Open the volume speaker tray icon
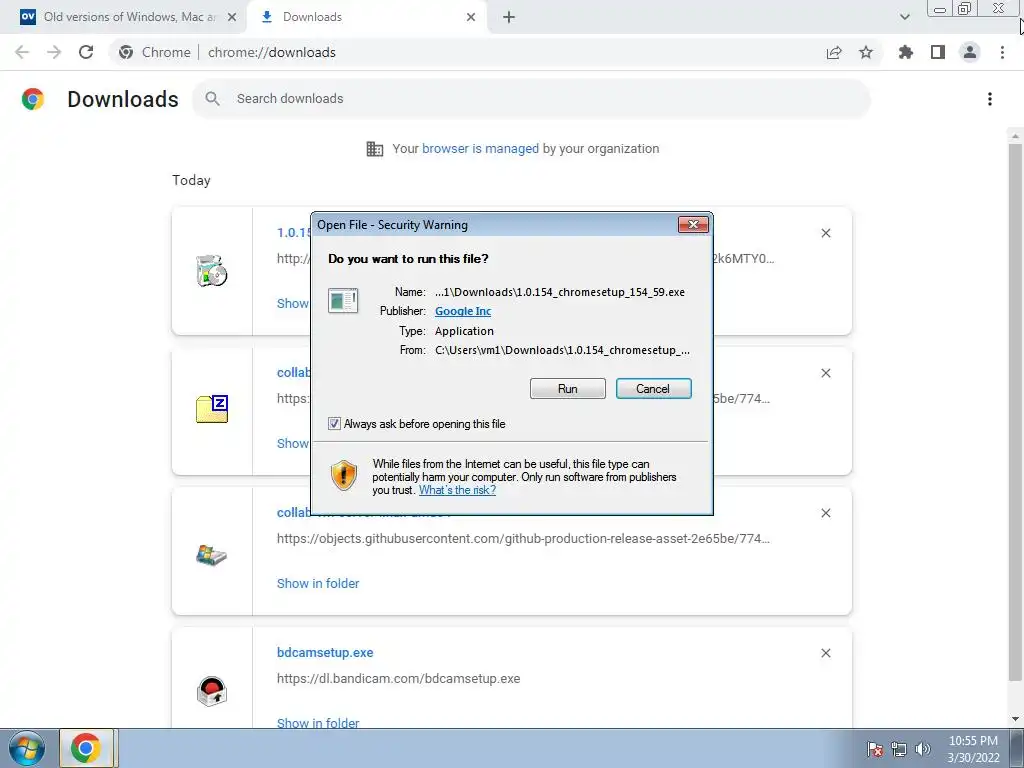Viewport: 1024px width, 768px height. click(923, 749)
